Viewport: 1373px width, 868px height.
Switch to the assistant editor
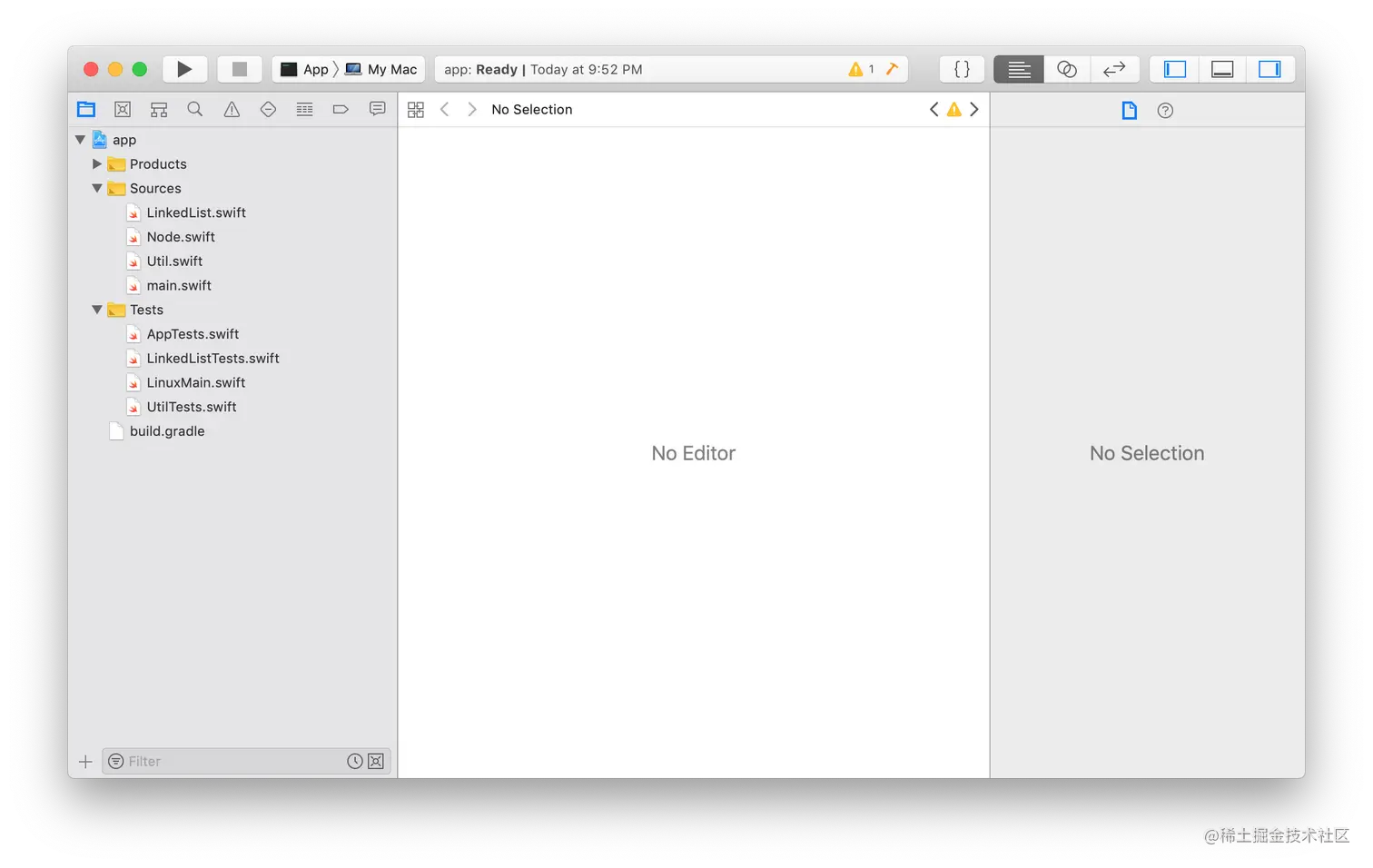[x=1067, y=69]
